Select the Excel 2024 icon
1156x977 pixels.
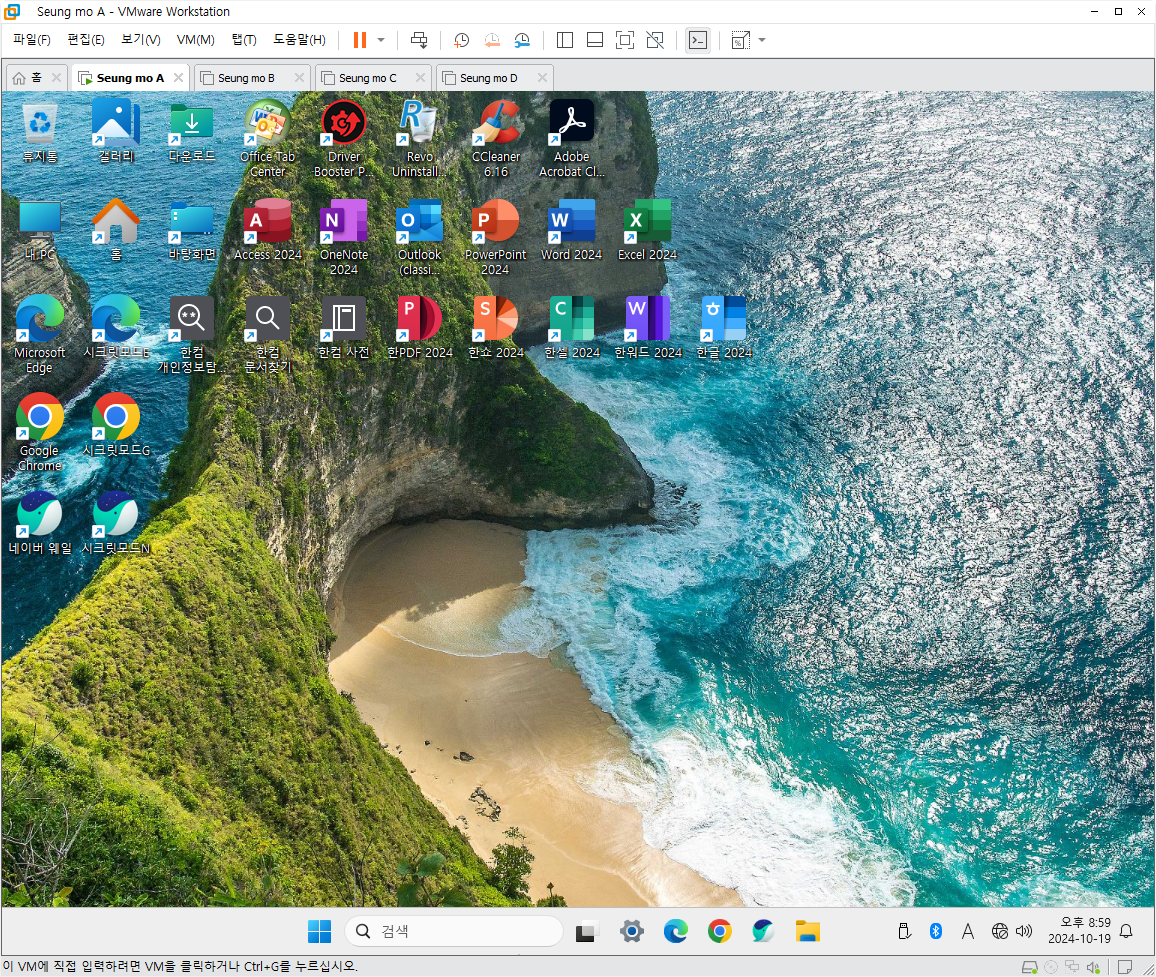pyautogui.click(x=647, y=231)
